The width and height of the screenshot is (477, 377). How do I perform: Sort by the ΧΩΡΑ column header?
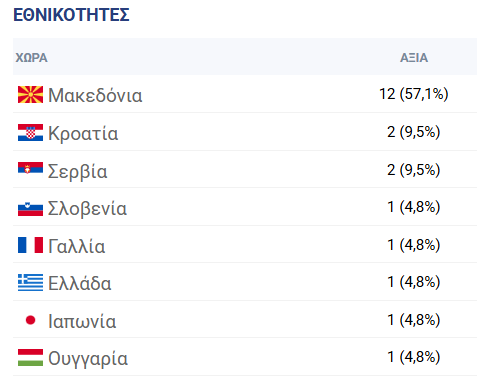coord(31,58)
